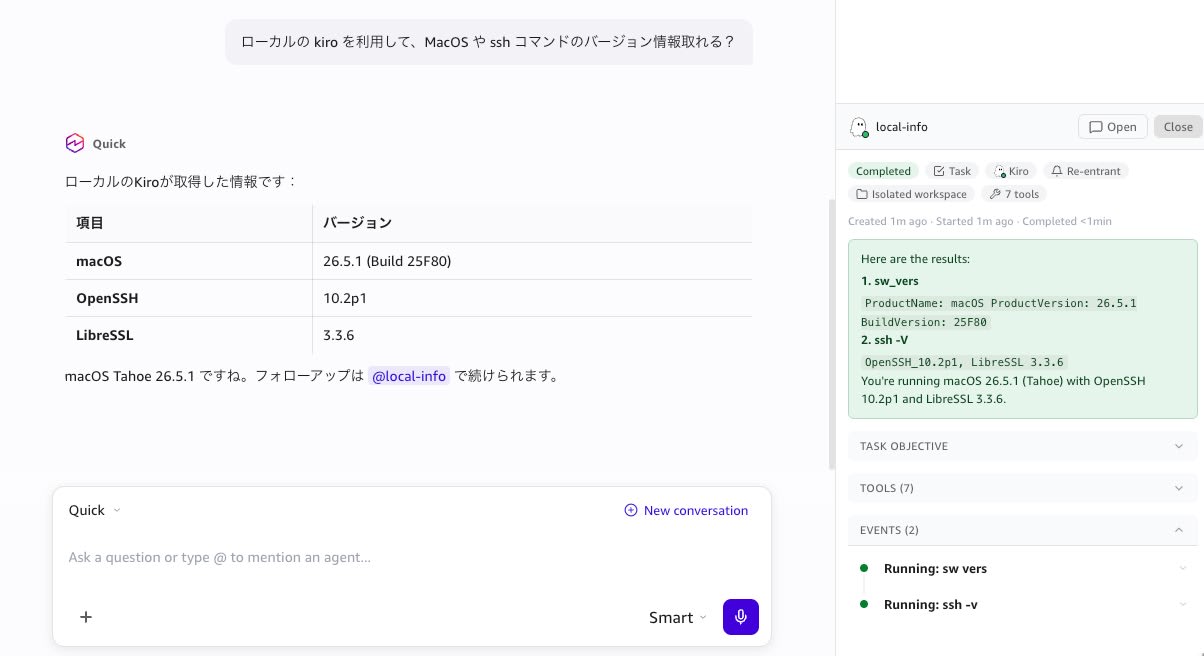Viewport: 1204px width, 656px height.
Task: Click the LibreSSL row label
Action: [105, 335]
